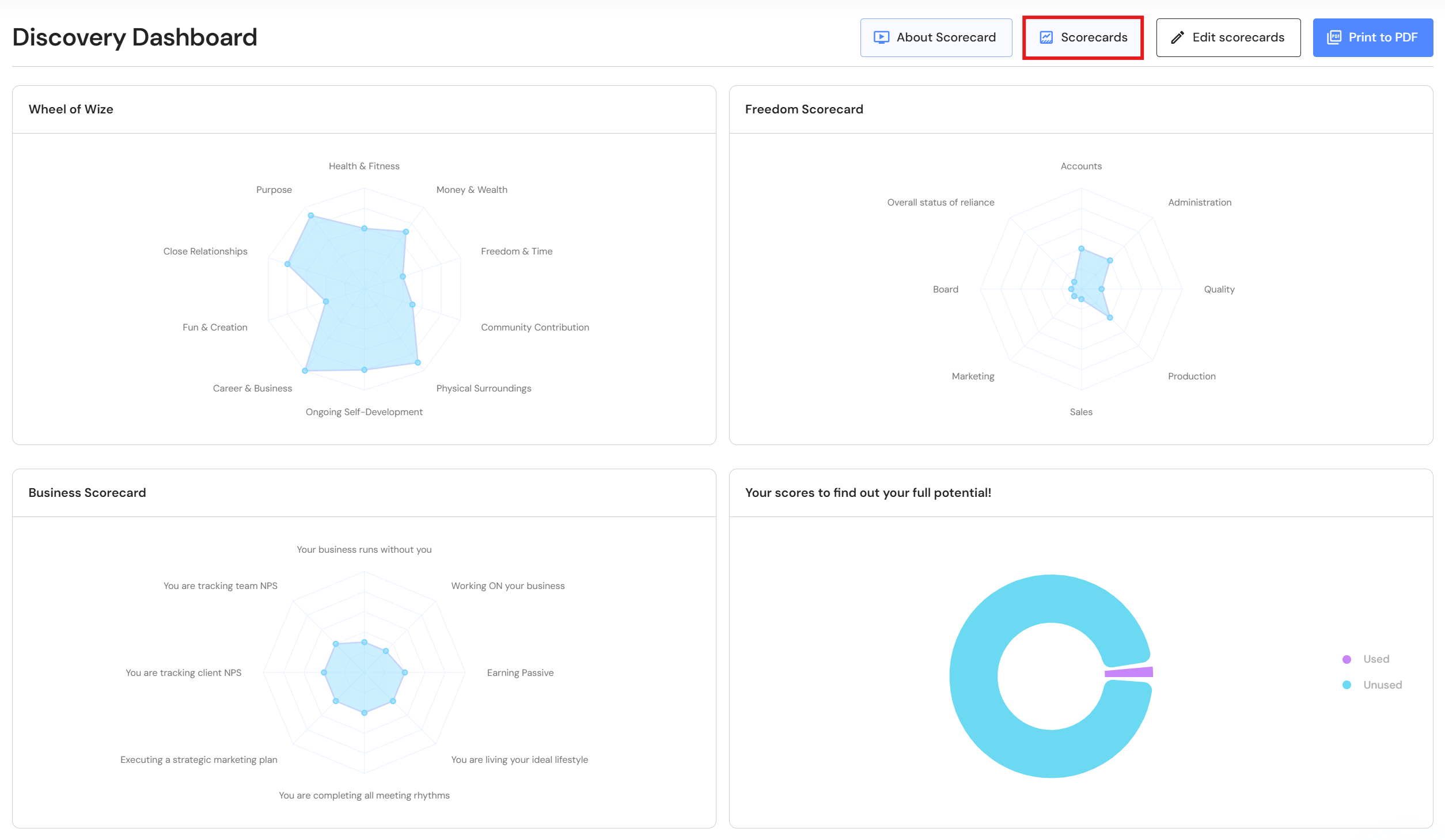Toggle the Unused legend item
This screenshot has height=840, width=1445.
1382,685
